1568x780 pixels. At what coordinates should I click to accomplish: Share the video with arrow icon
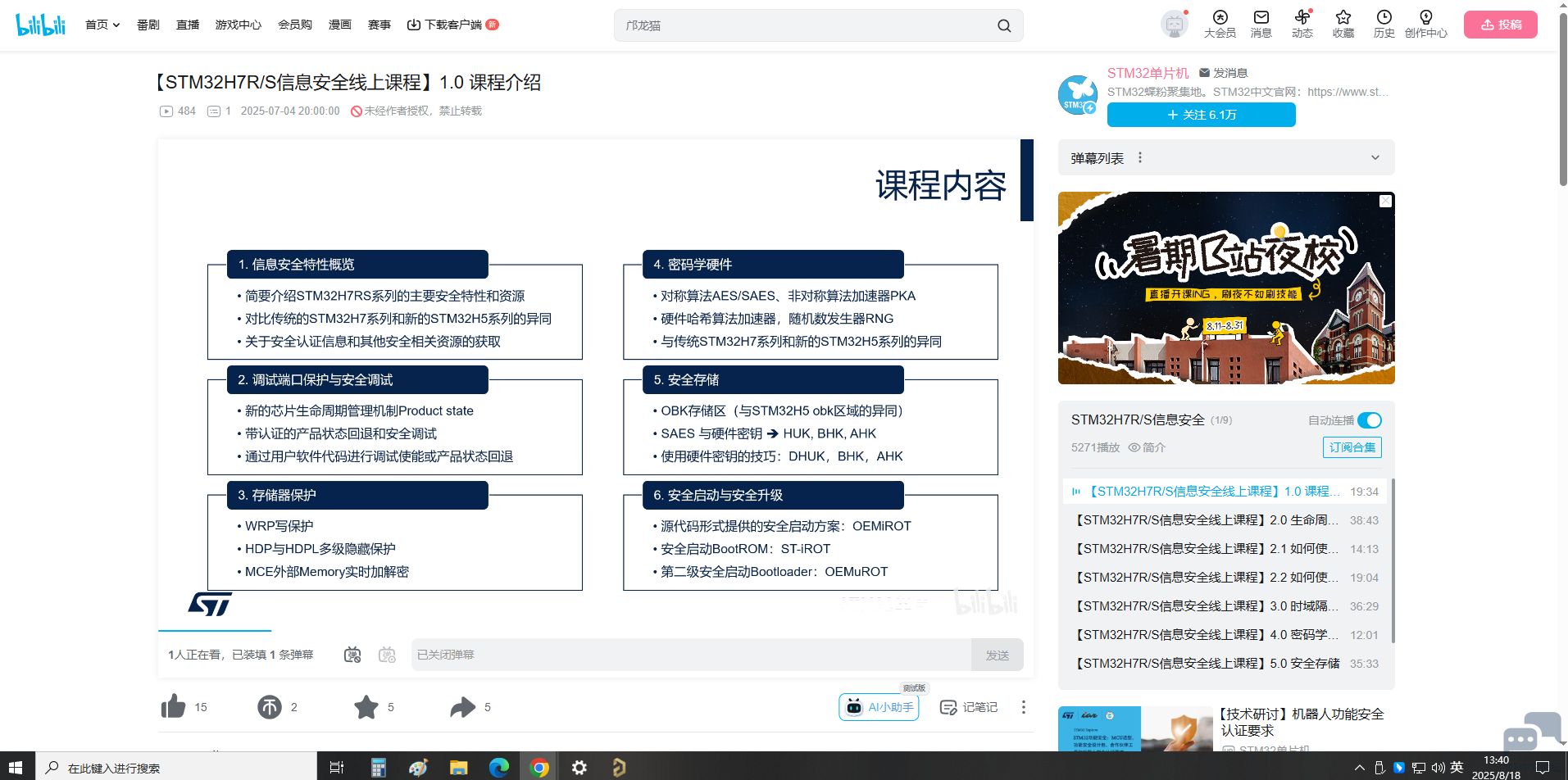[x=463, y=706]
